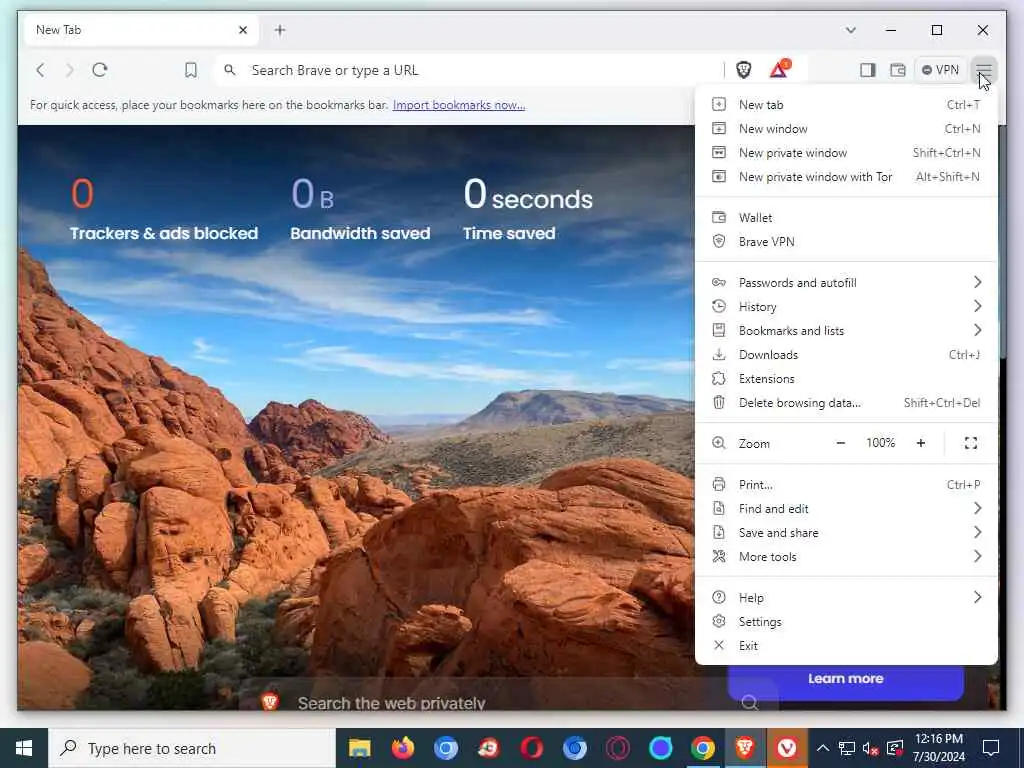Open Wallet from the menu
This screenshot has width=1024, height=768.
click(846, 217)
